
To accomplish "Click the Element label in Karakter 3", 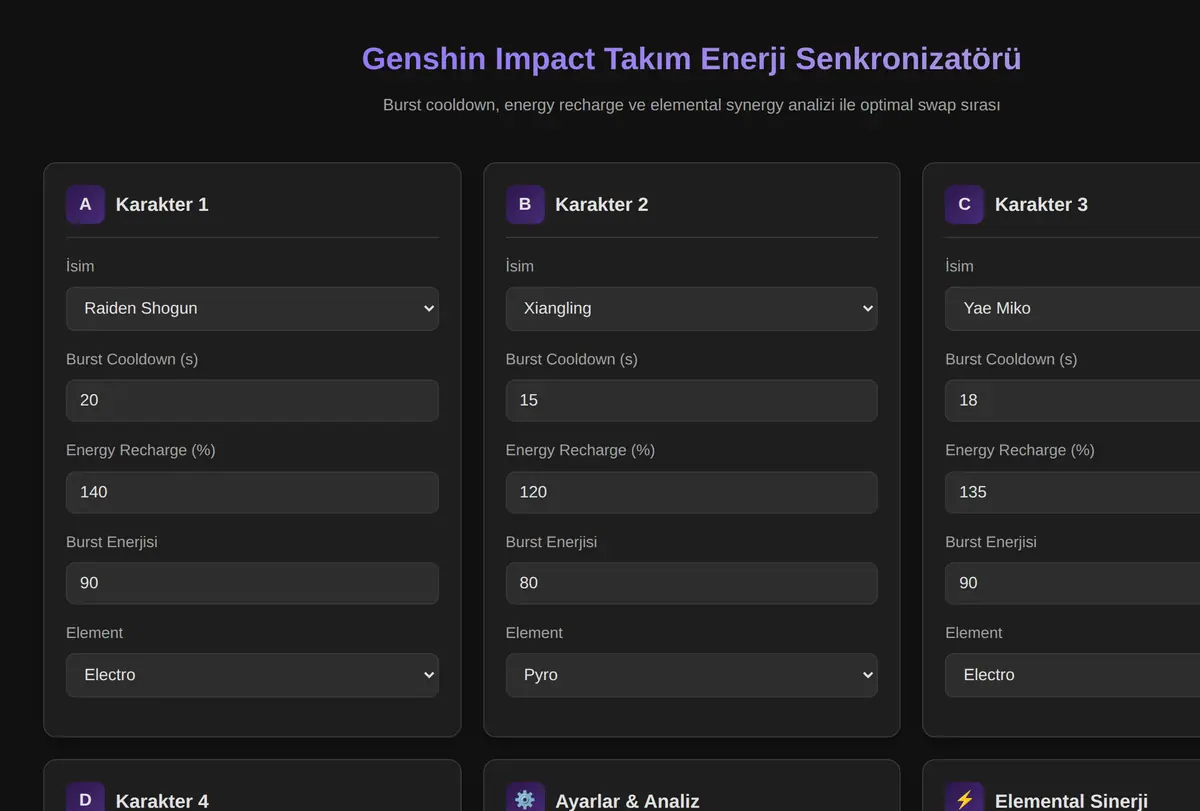I will click(x=974, y=633).
